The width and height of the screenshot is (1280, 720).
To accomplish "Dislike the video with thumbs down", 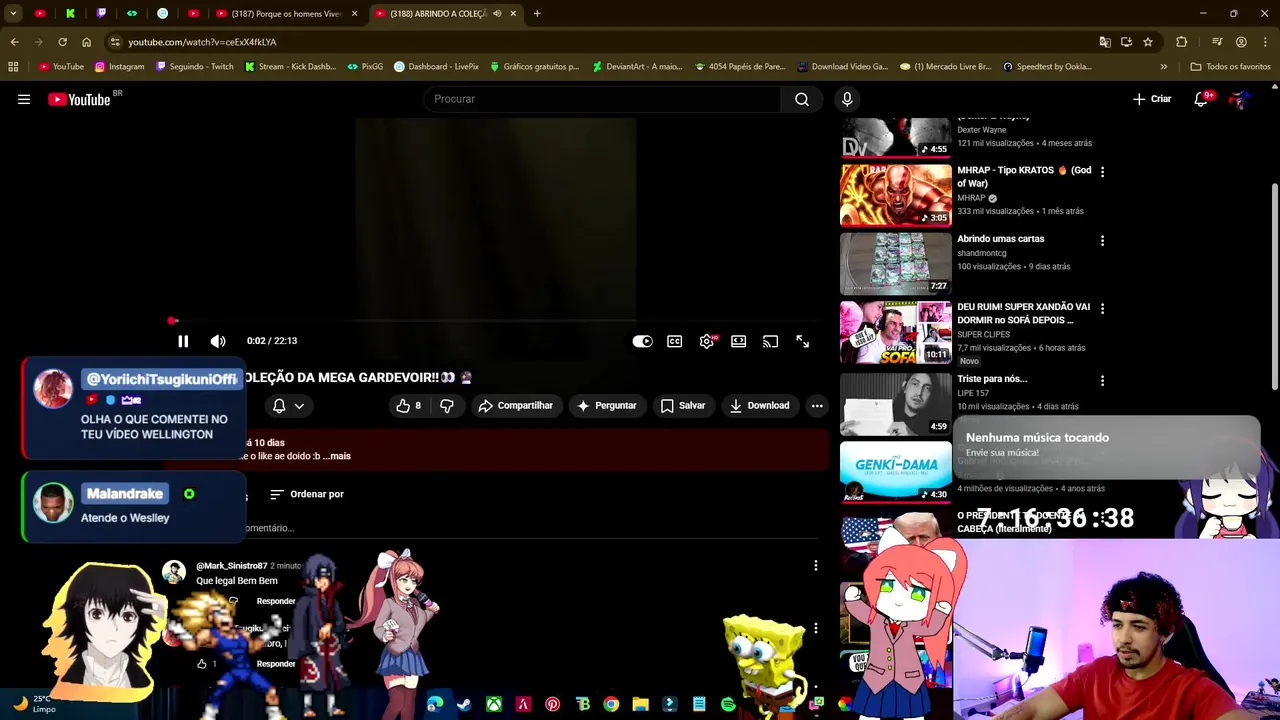I will pos(447,405).
